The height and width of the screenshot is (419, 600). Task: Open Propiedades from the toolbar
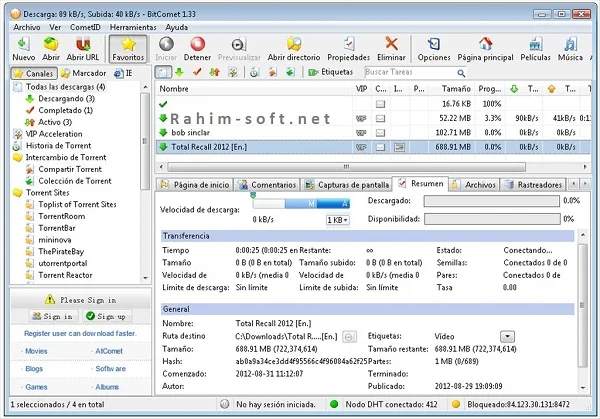coord(348,49)
